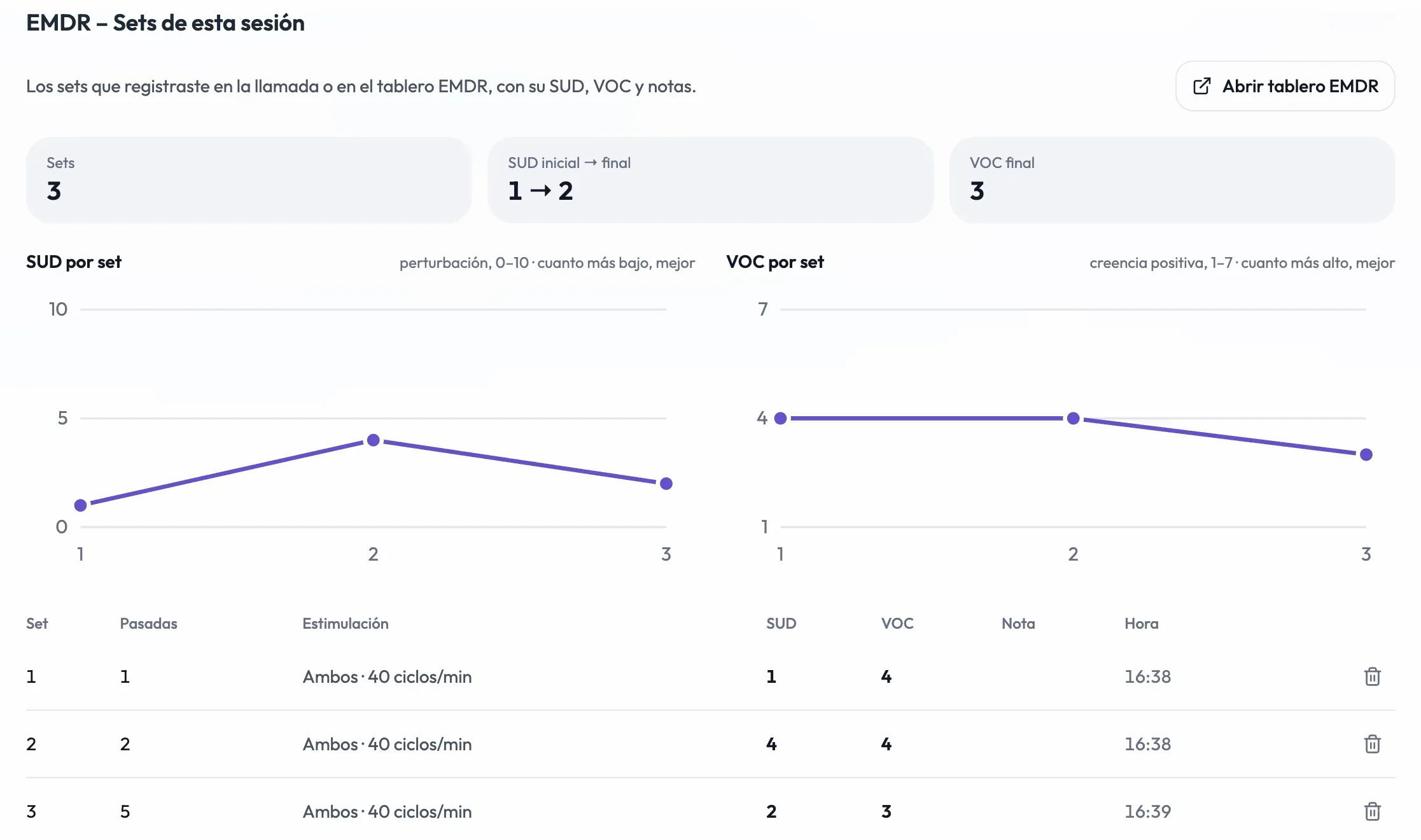
Task: Select stimulation text in set 1 row
Action: [388, 676]
